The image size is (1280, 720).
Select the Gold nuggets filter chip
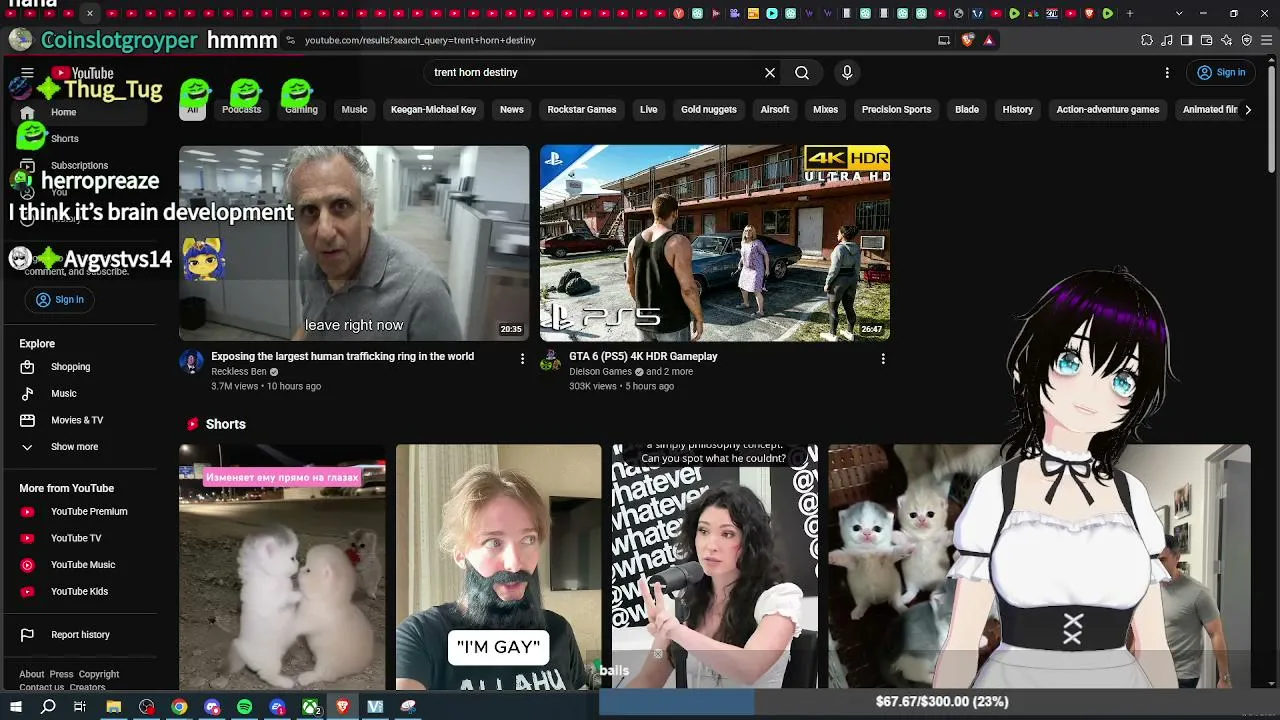(x=709, y=109)
